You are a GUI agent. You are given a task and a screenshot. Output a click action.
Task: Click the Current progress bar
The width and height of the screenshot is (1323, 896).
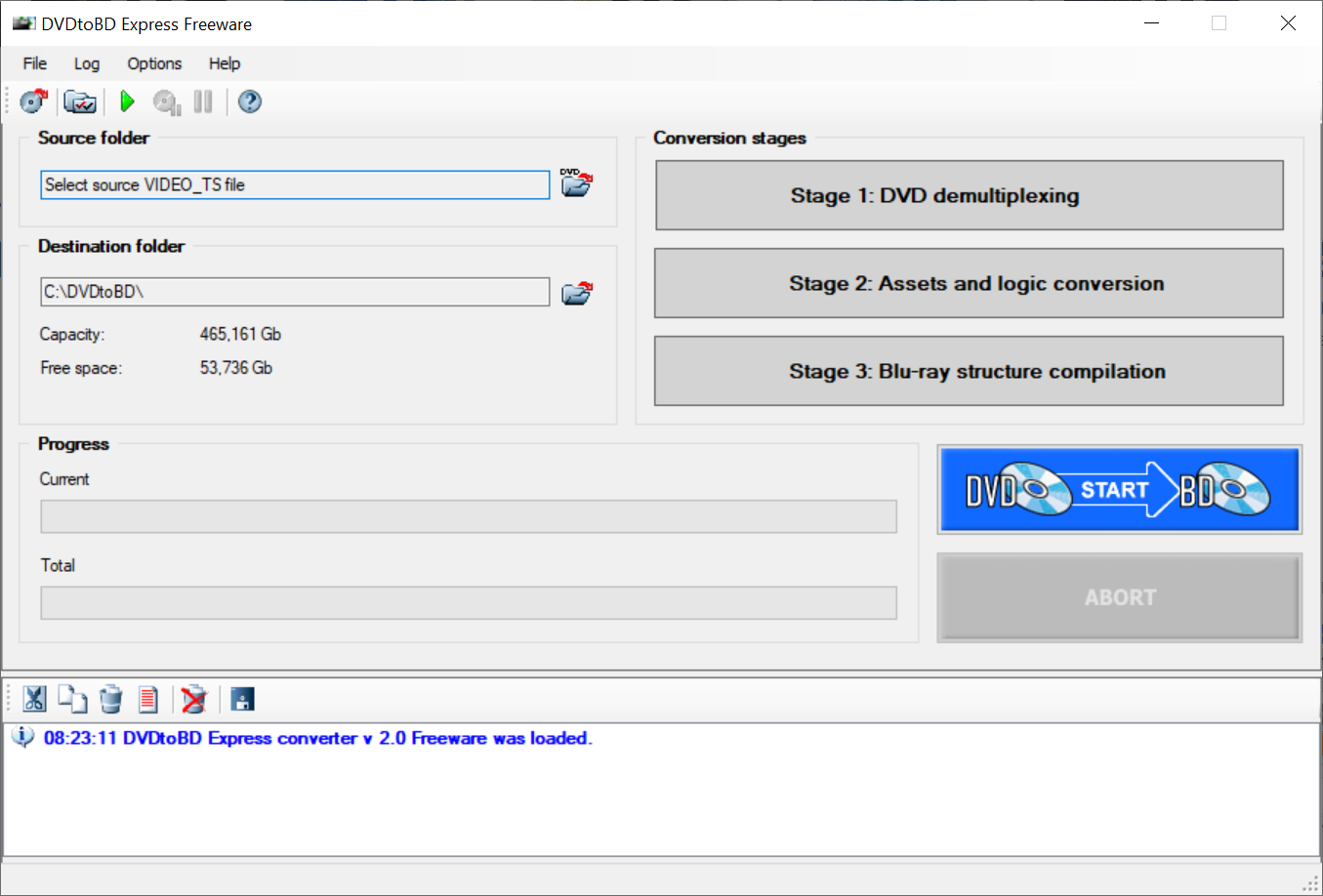(469, 516)
